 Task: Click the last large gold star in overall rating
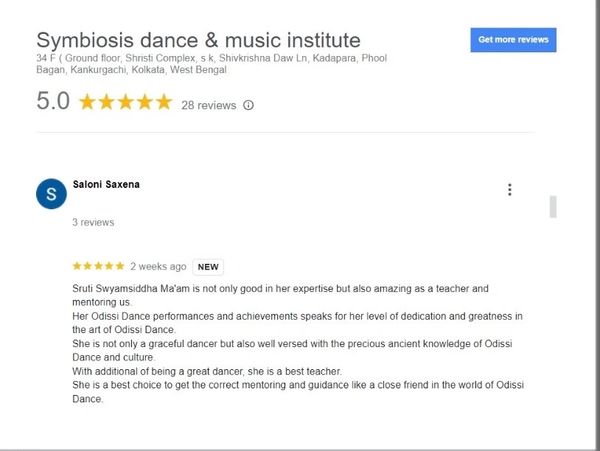tap(163, 102)
